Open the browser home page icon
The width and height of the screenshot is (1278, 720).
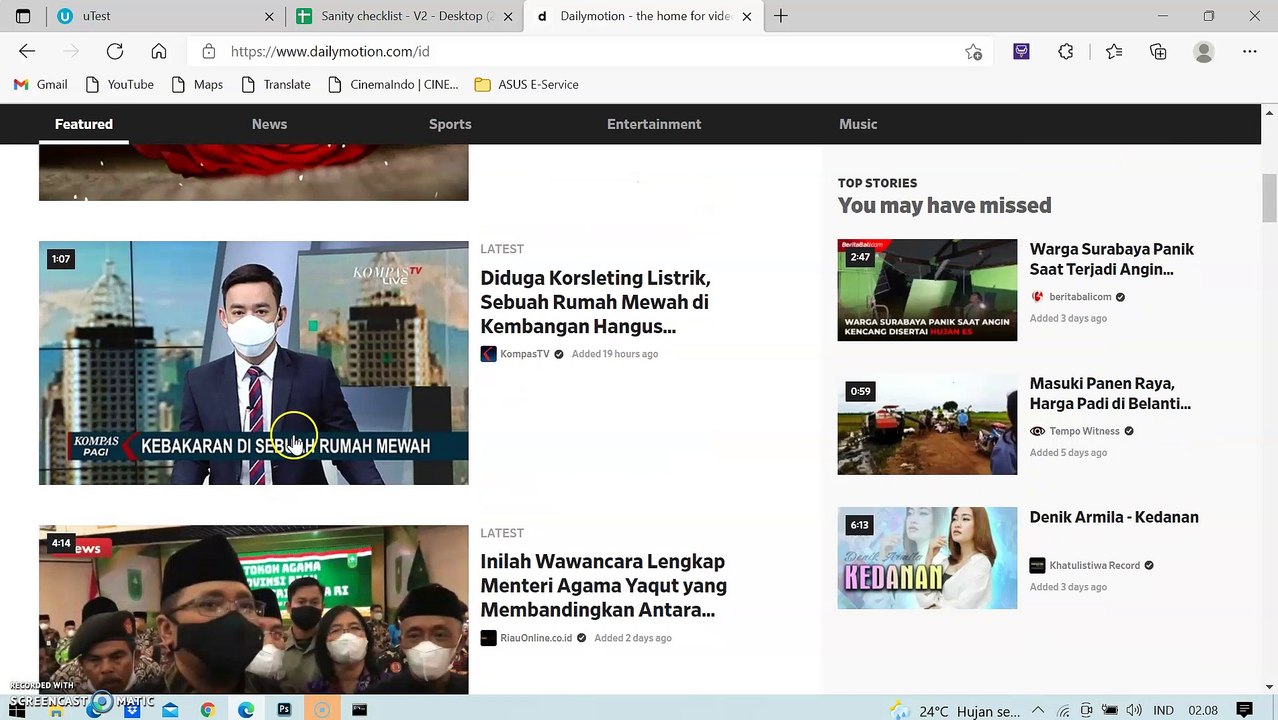click(159, 51)
